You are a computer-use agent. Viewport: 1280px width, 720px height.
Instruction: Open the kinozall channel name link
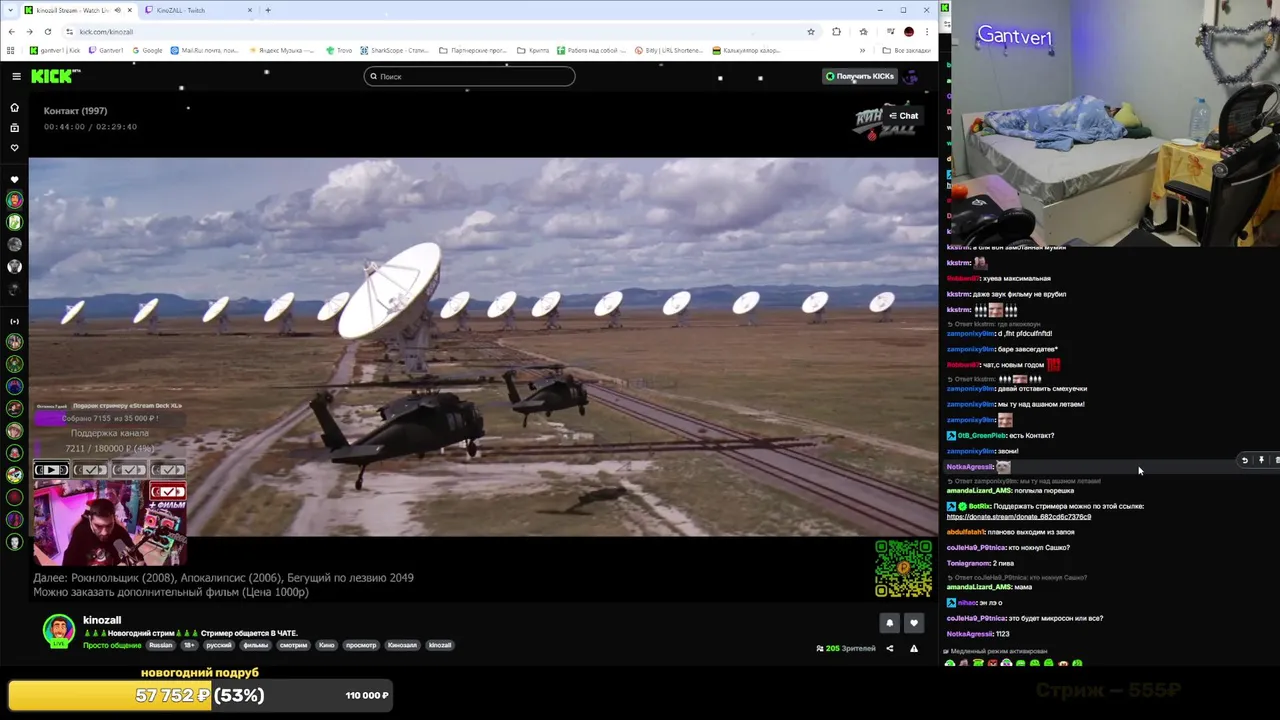tap(102, 620)
